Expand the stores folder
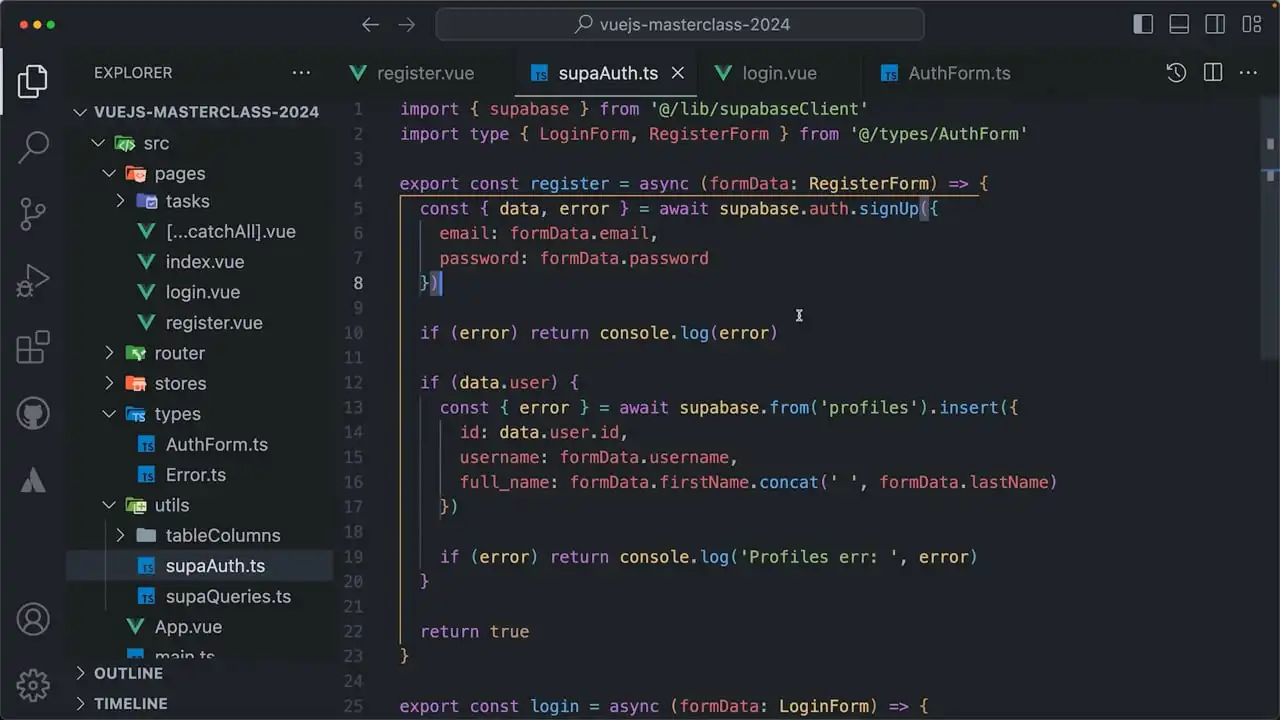The image size is (1280, 720). (x=200, y=383)
